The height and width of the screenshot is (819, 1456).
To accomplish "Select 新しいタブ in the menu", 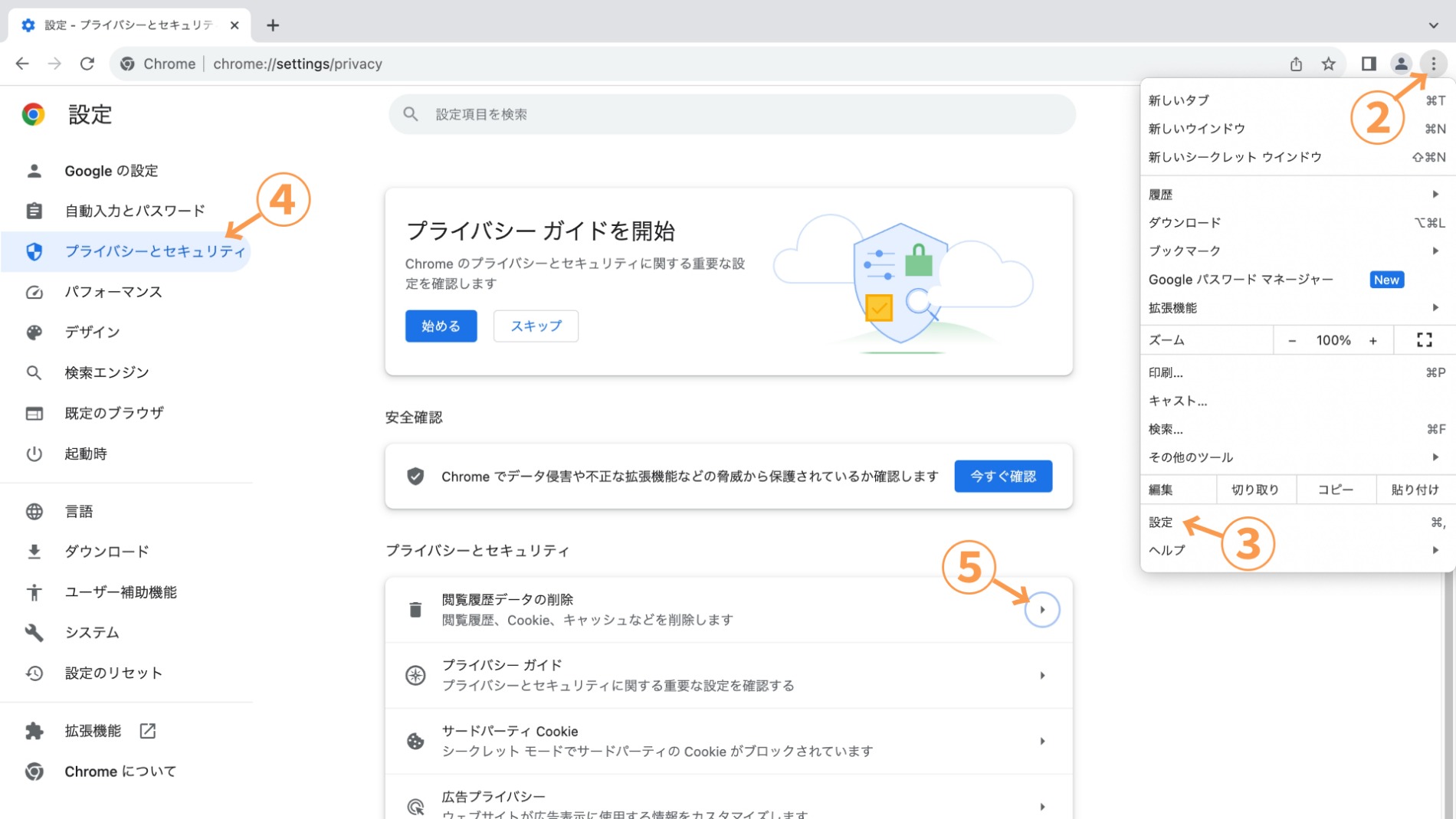I will click(x=1297, y=100).
